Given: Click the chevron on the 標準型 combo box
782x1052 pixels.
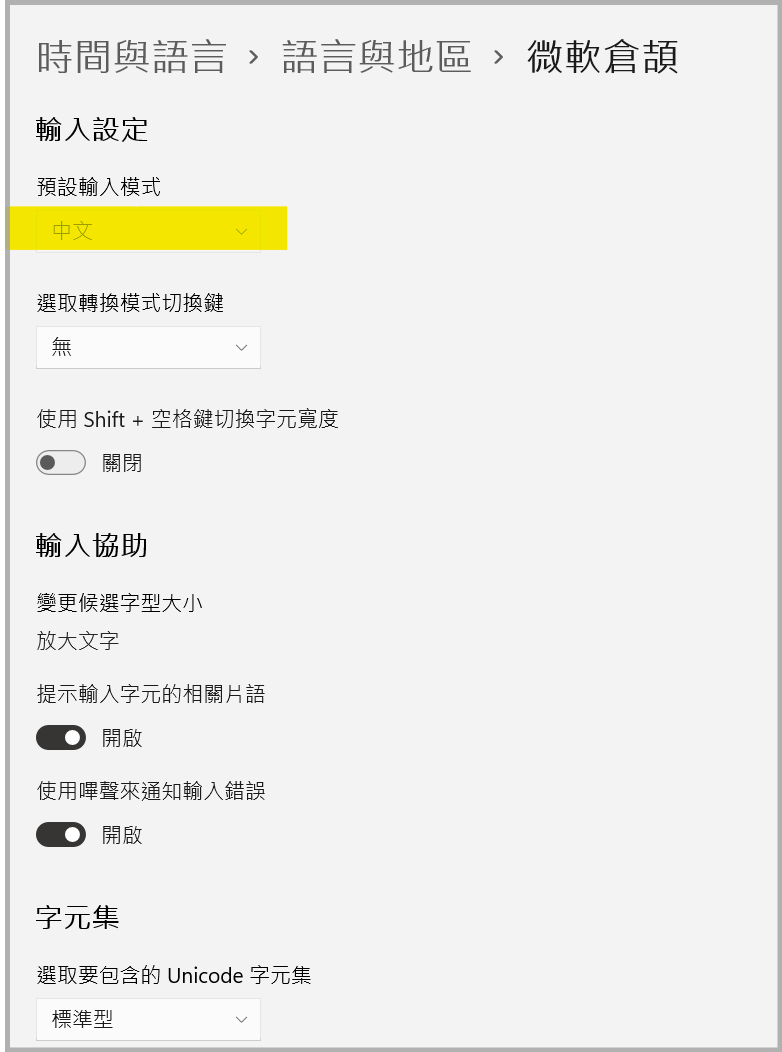Looking at the screenshot, I should (240, 1019).
